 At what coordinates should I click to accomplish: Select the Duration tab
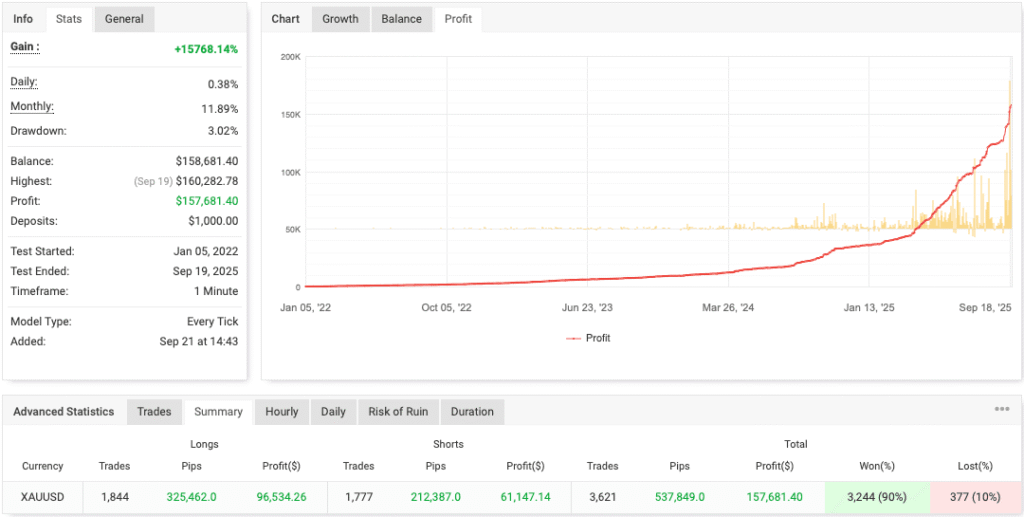click(472, 412)
